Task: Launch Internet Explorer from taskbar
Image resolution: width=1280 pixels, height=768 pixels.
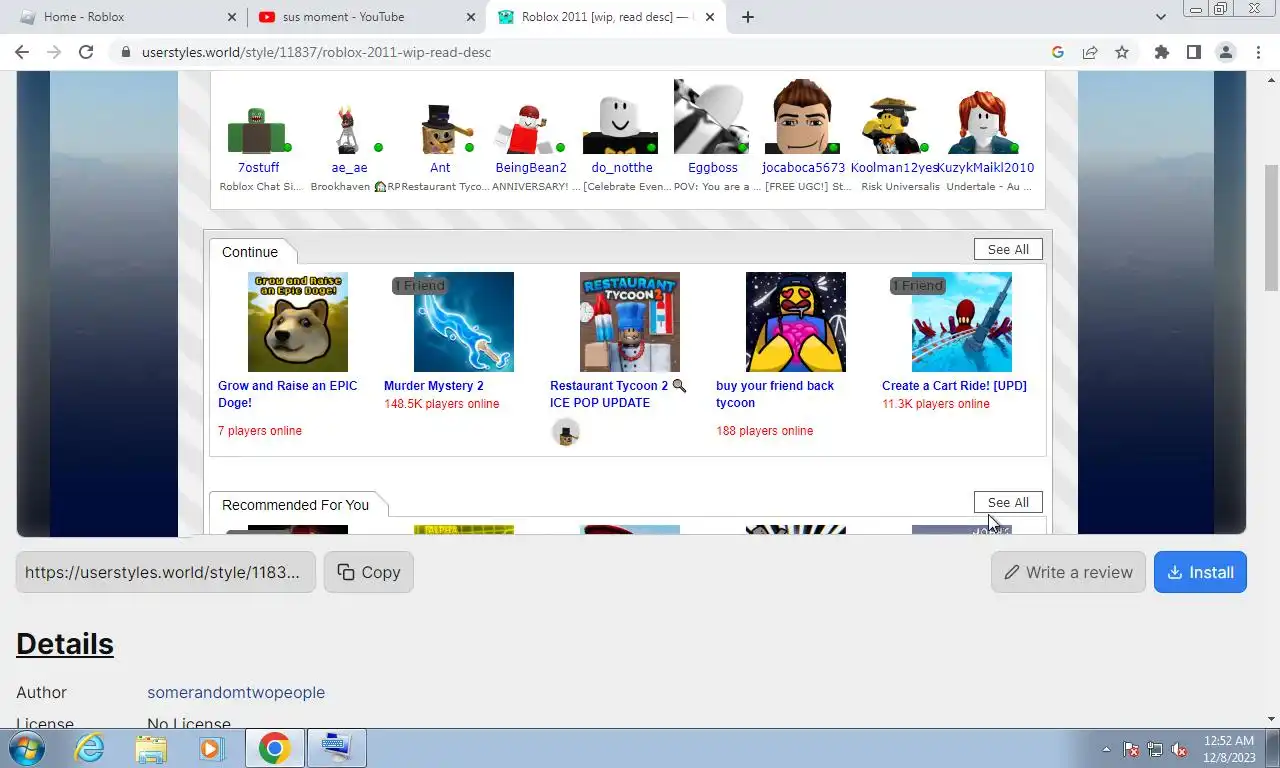Action: pyautogui.click(x=90, y=748)
